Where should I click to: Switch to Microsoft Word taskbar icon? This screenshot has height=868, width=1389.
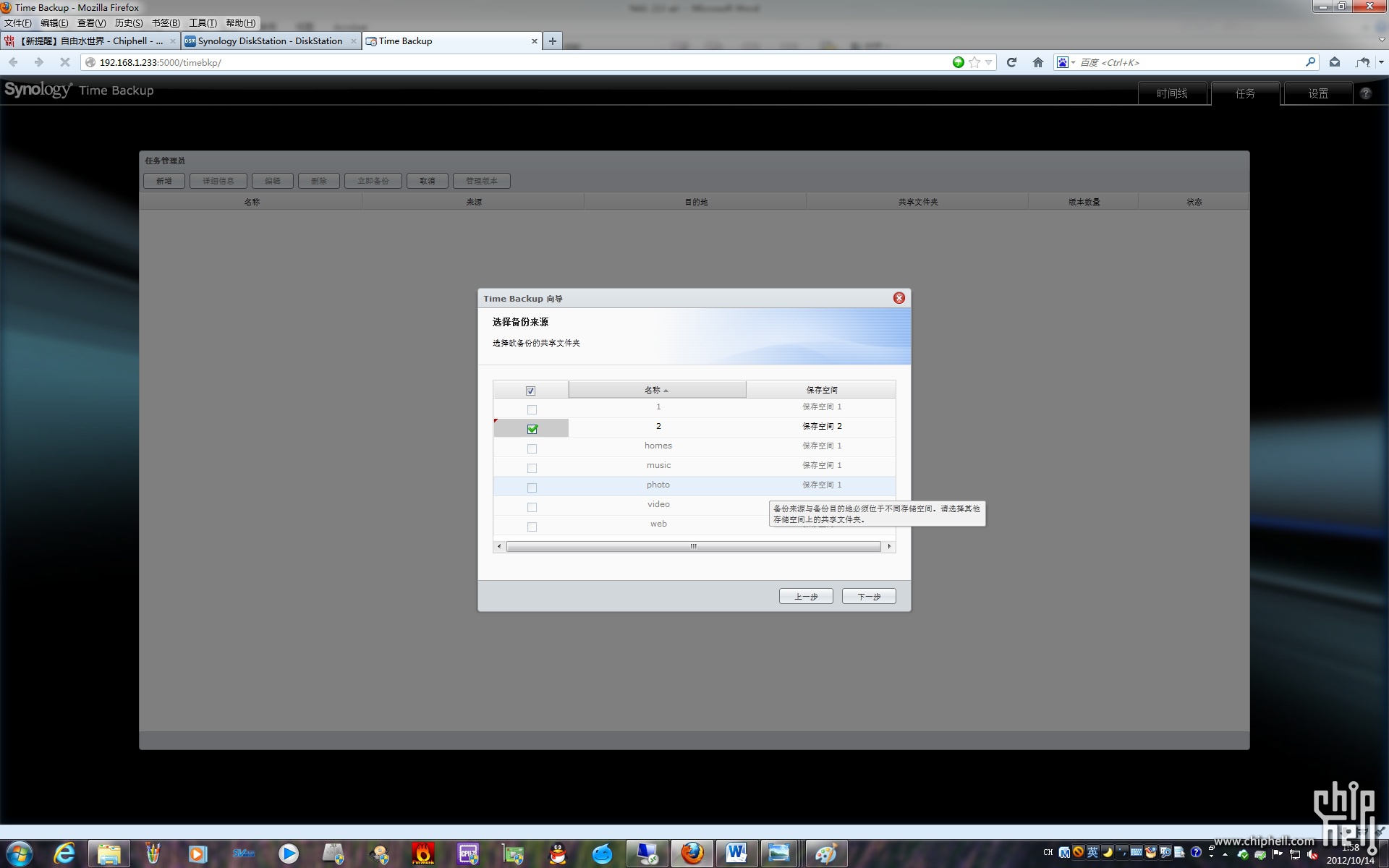[x=737, y=854]
